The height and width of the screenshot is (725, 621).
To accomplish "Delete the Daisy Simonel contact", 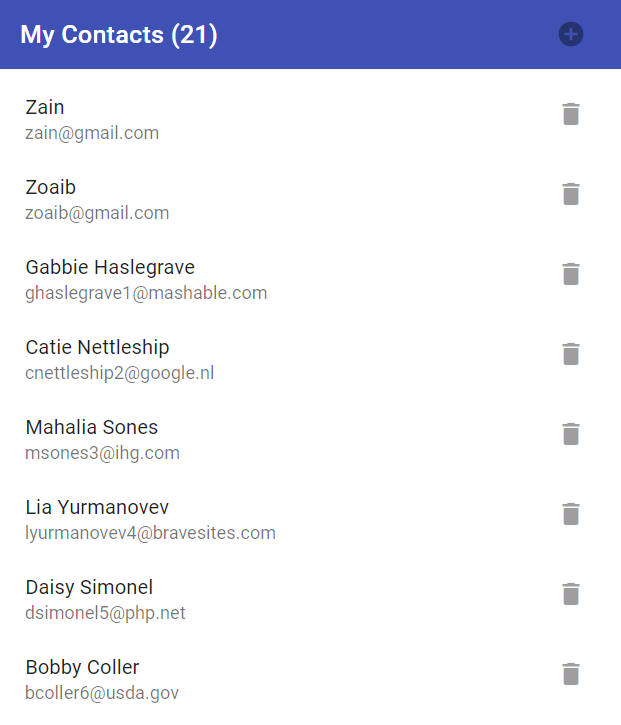I will pos(571,594).
